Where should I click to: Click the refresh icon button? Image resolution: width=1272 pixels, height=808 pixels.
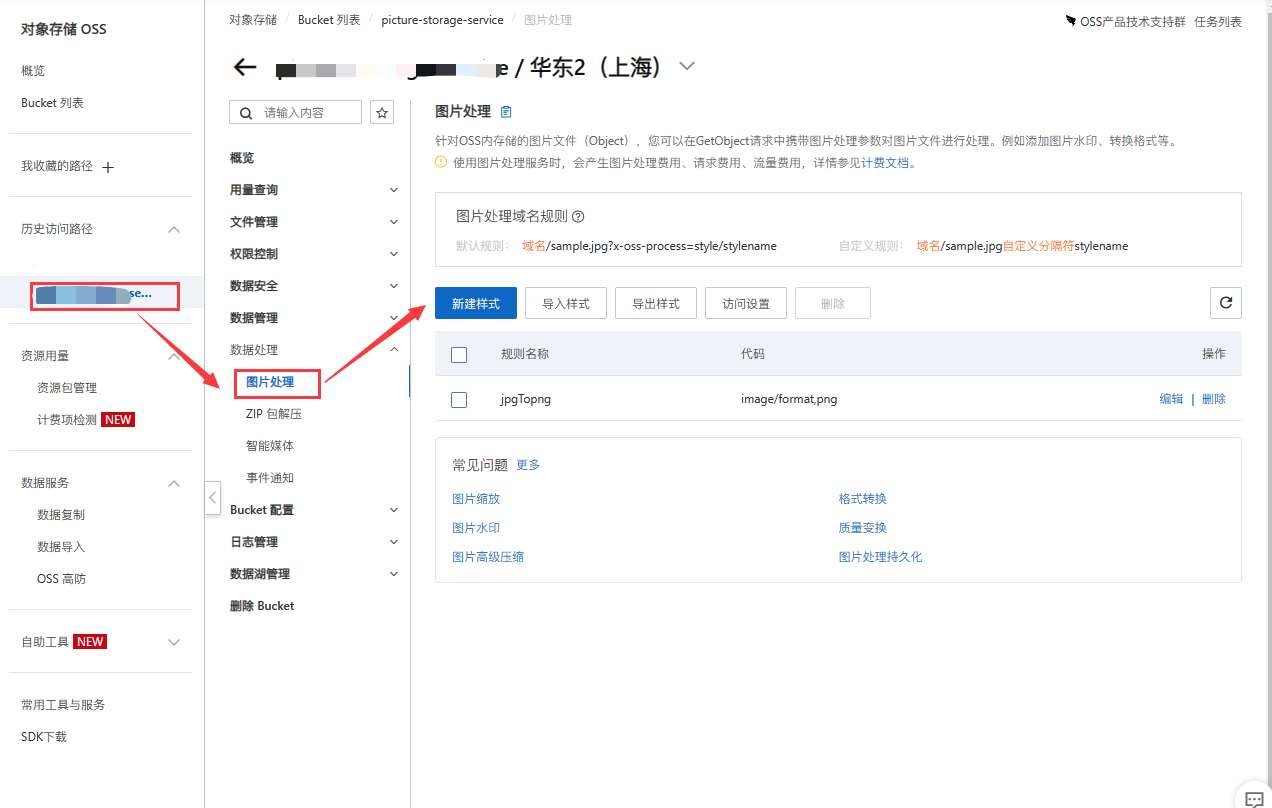point(1225,303)
